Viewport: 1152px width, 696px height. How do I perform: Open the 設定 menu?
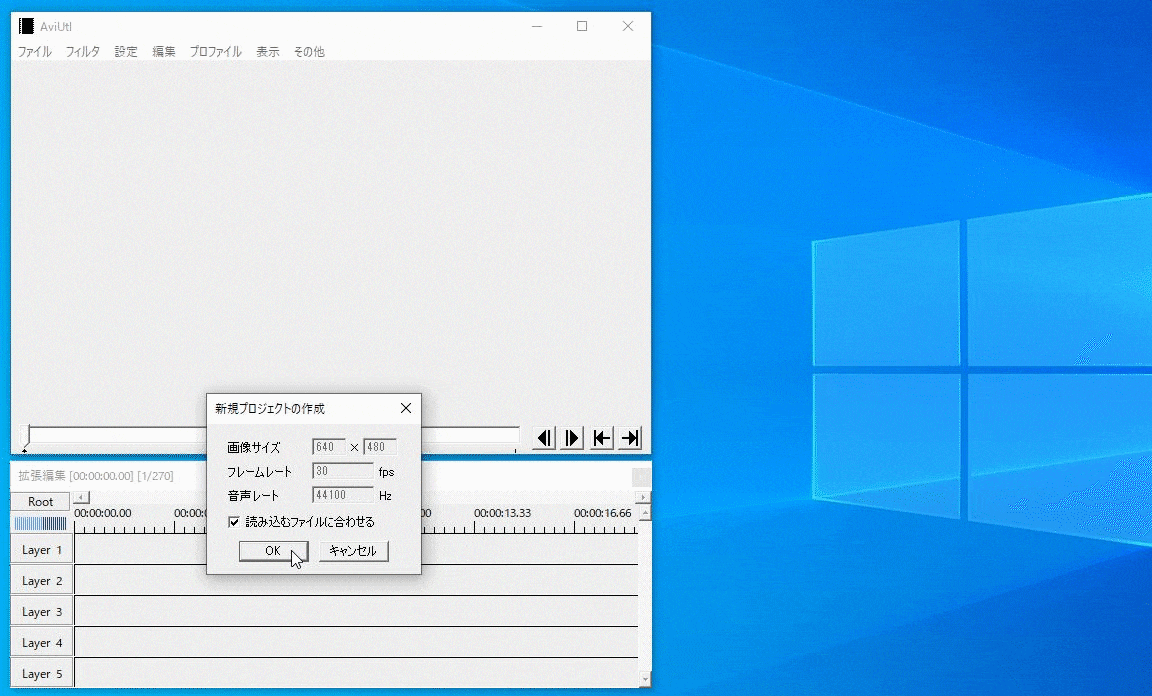click(126, 51)
